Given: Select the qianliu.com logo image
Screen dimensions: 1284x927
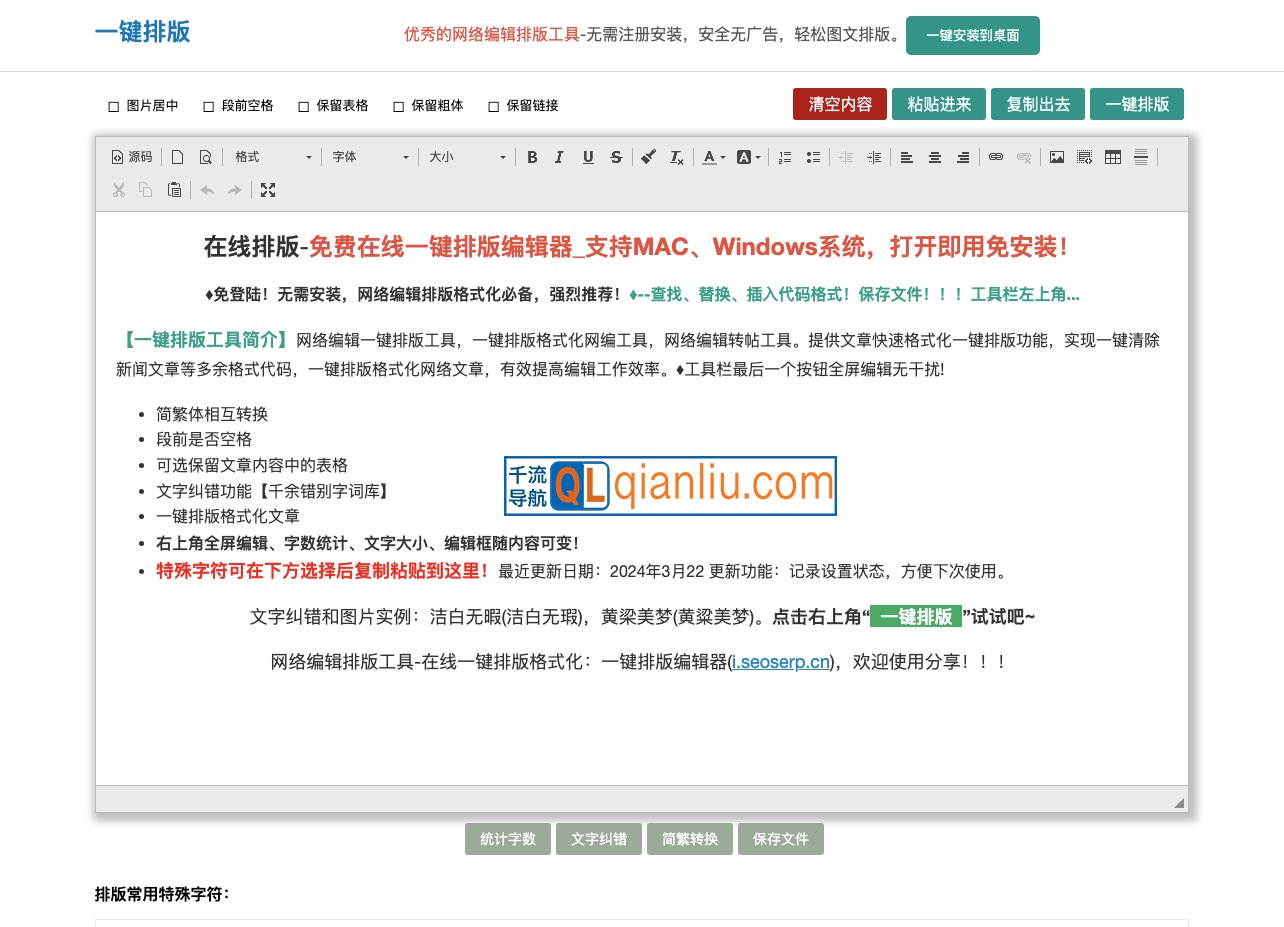Looking at the screenshot, I should [670, 485].
